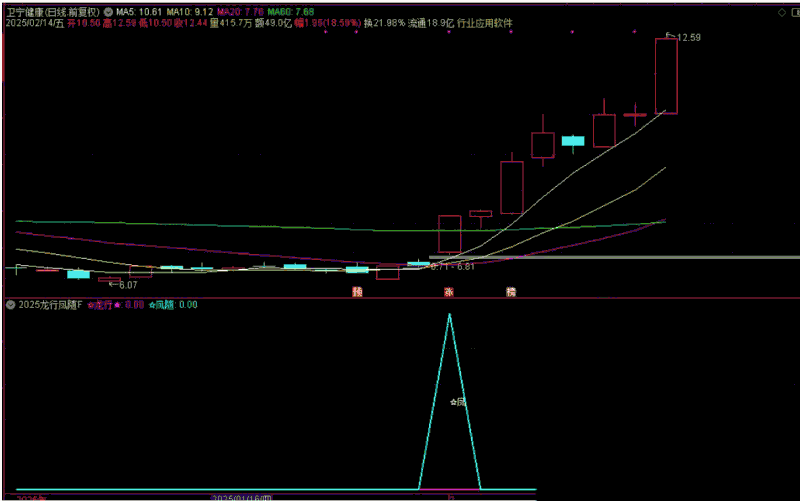Select the MA5: 10.61 moving average label
Image resolution: width=800 pixels, height=501 pixels.
click(x=139, y=11)
